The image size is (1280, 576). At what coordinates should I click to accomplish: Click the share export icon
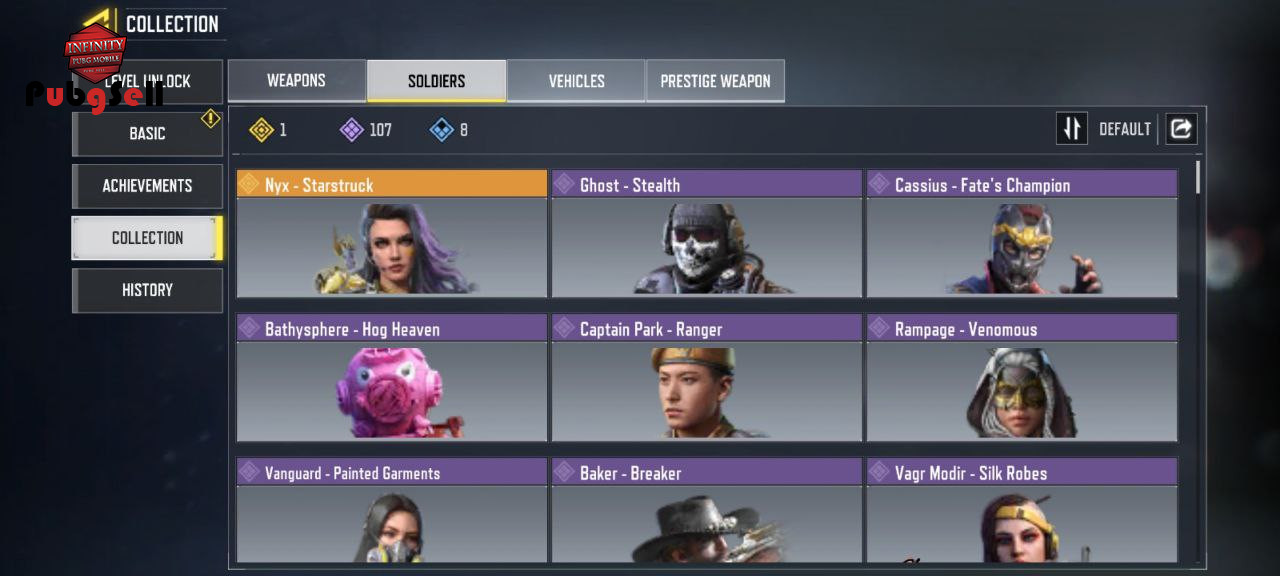tap(1181, 128)
